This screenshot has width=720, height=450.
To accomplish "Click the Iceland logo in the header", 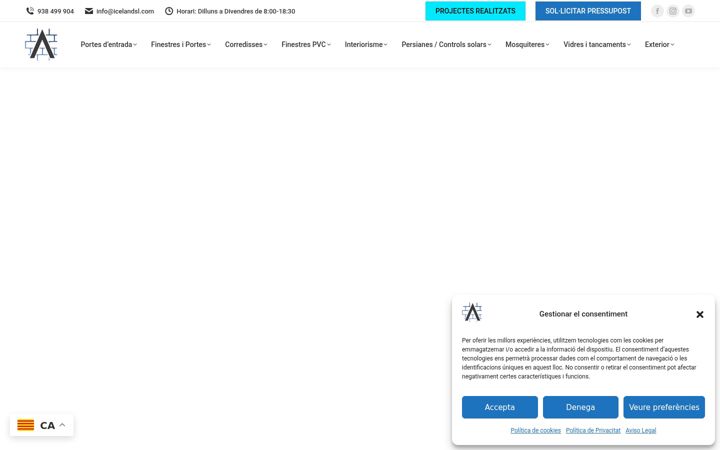I will point(41,45).
